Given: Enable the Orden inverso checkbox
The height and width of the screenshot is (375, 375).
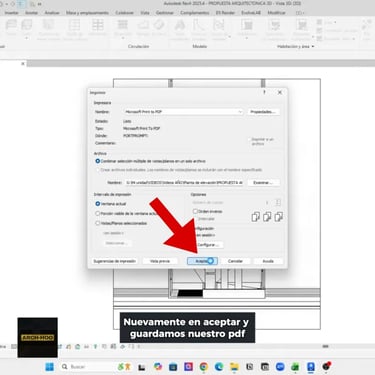Looking at the screenshot, I should coord(195,211).
